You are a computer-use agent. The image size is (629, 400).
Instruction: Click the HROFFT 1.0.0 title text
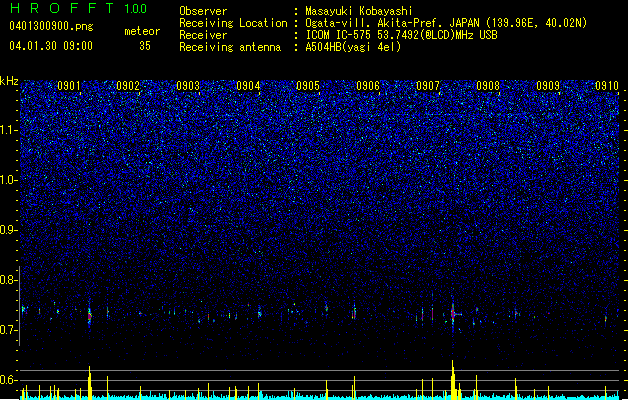(79, 8)
